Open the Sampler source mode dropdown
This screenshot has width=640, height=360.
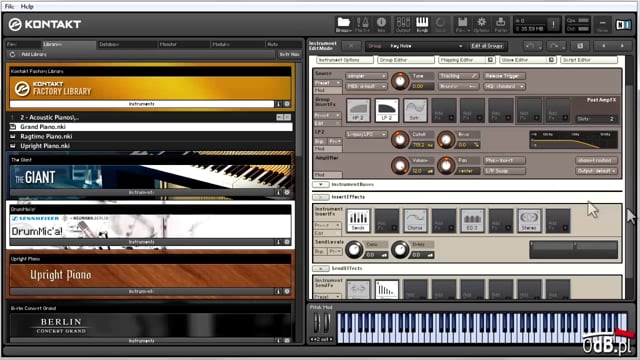[366, 76]
